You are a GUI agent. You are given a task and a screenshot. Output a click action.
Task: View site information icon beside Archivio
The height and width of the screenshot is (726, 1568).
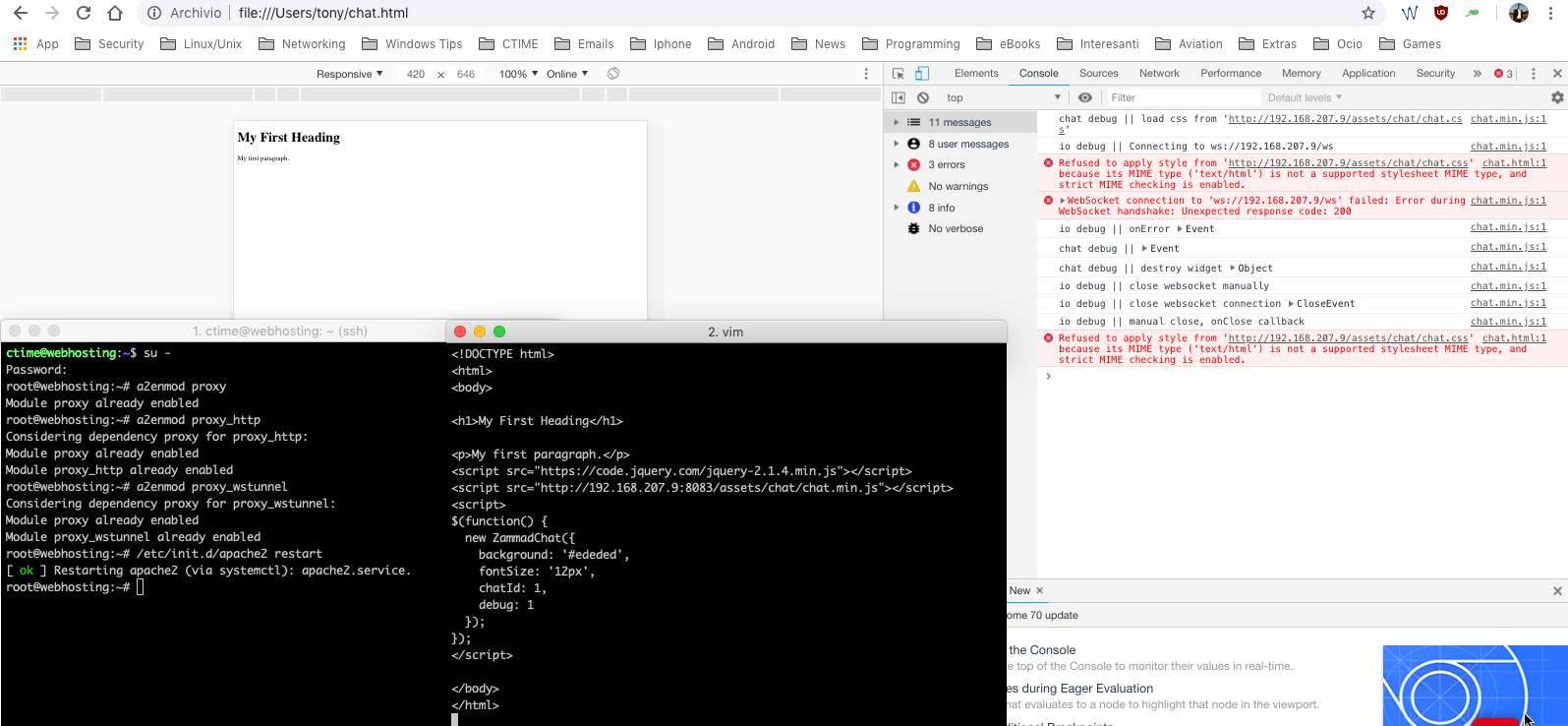pyautogui.click(x=153, y=13)
